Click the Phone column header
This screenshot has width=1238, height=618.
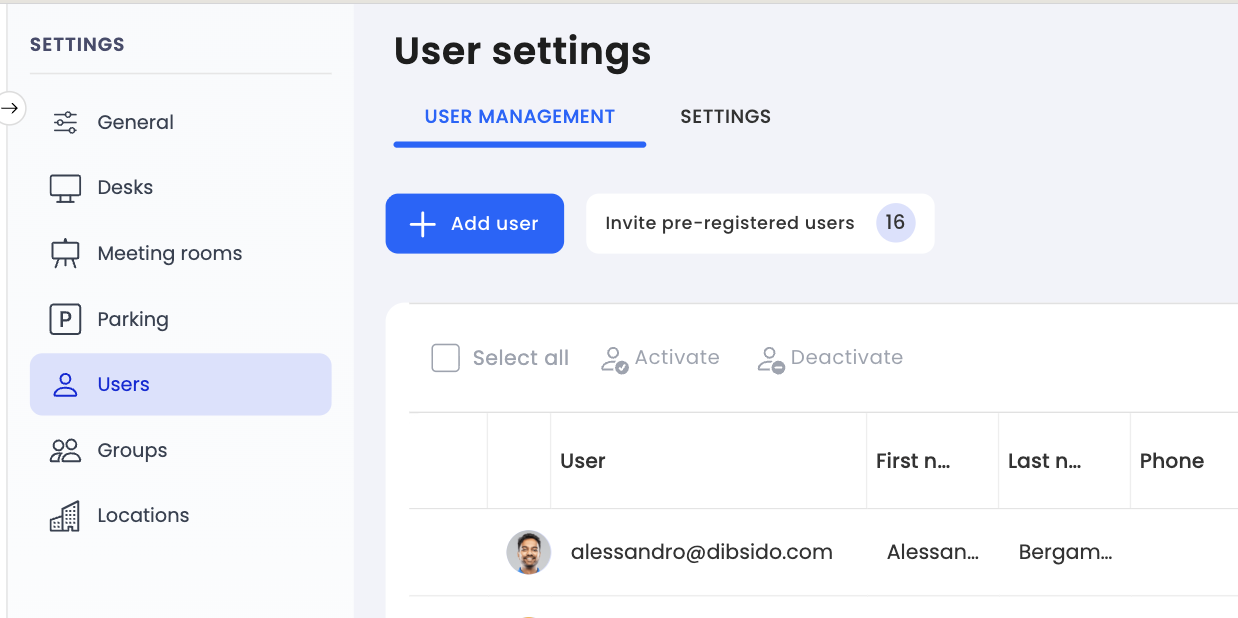pyautogui.click(x=1171, y=461)
